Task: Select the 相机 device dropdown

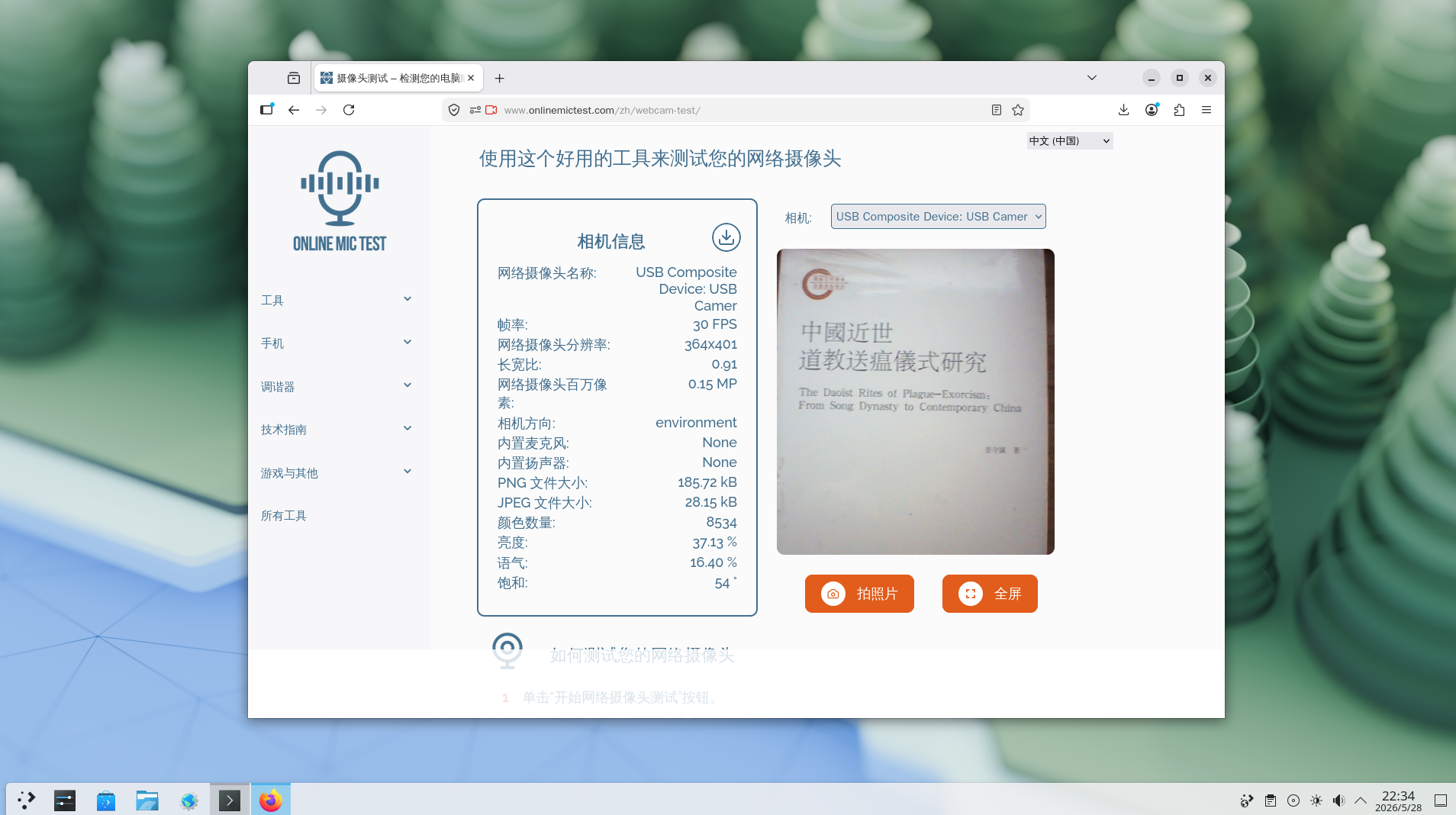Action: point(938,217)
